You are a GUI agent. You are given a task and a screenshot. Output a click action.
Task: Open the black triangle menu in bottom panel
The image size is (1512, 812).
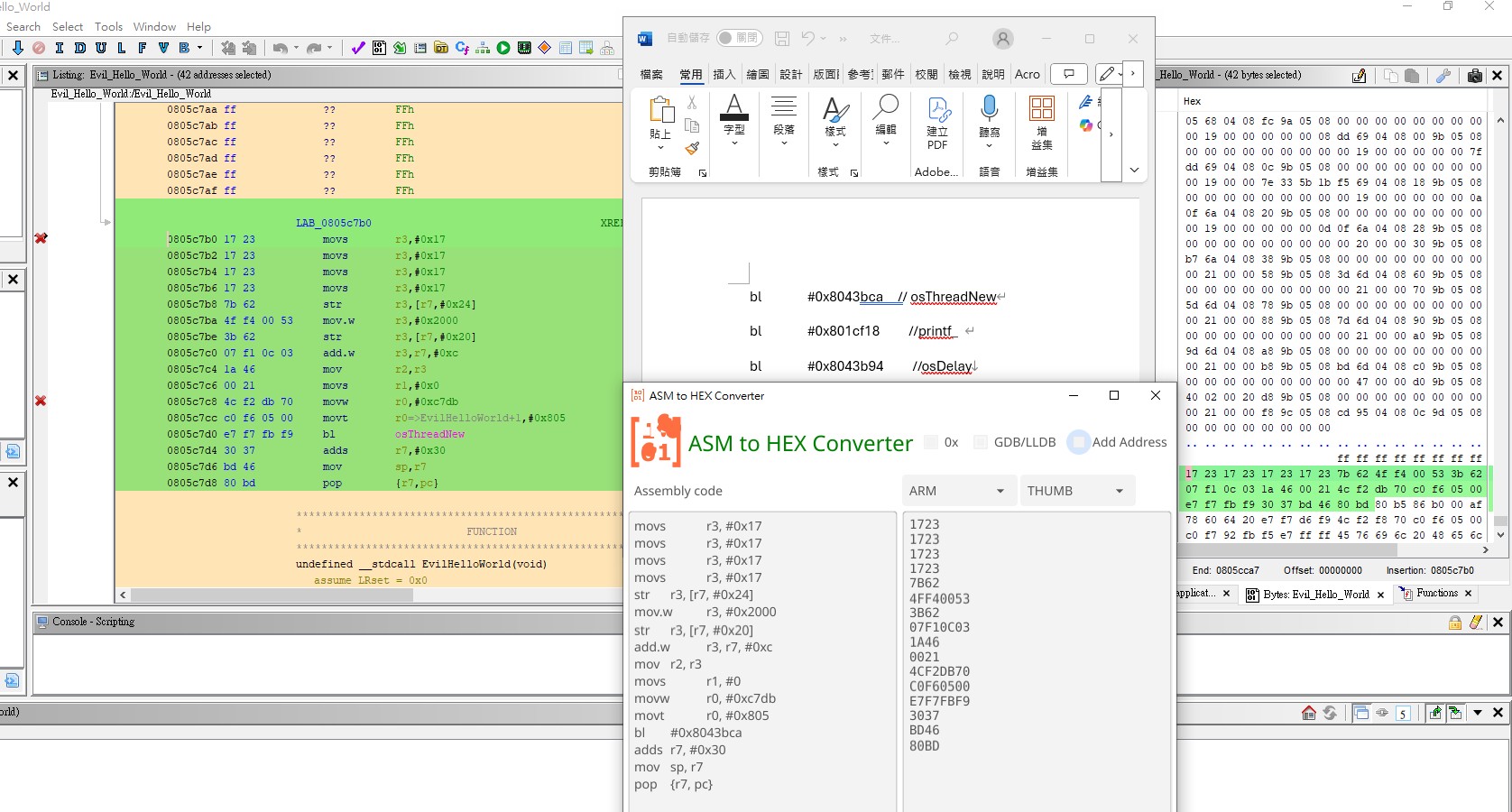coord(1478,713)
